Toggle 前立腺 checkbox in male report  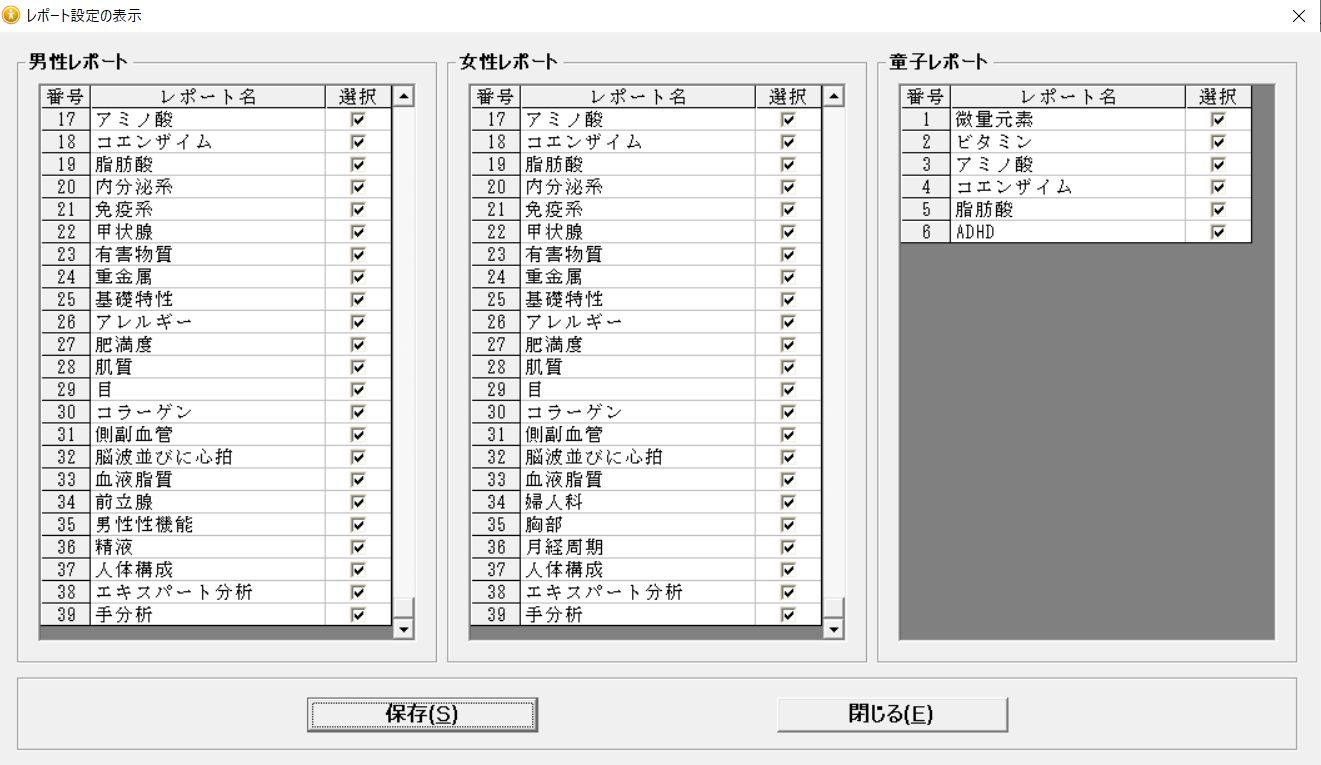click(358, 502)
